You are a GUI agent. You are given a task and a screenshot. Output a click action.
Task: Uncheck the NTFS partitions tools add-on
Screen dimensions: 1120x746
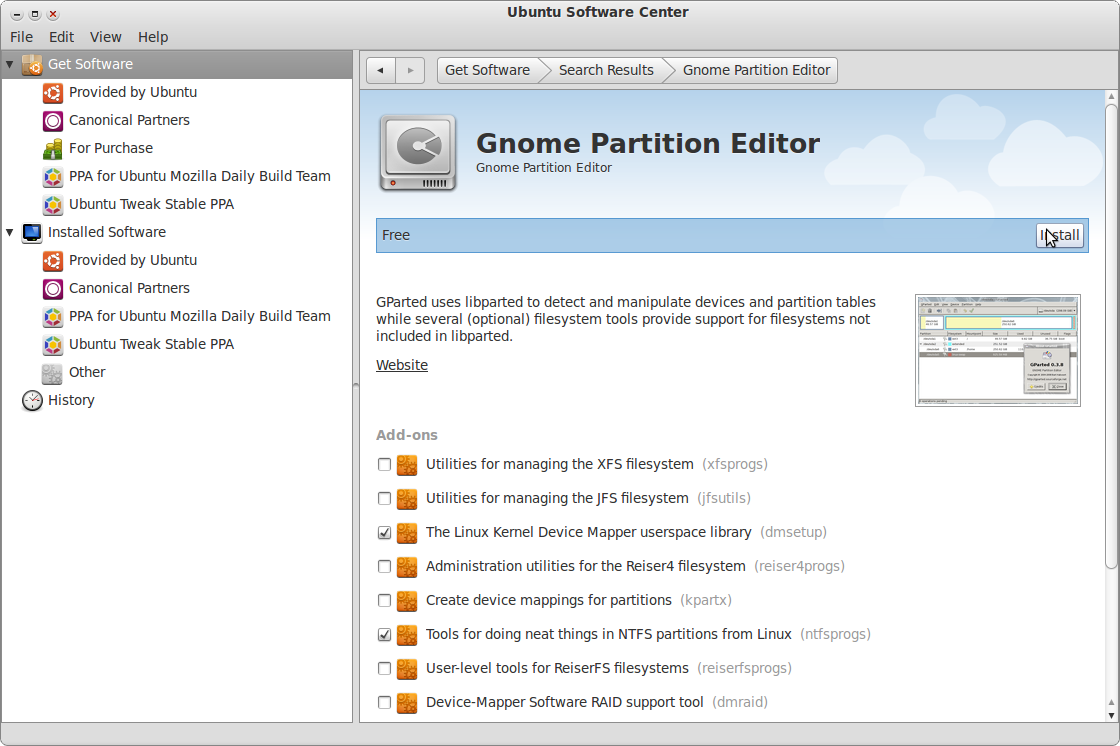click(x=384, y=635)
